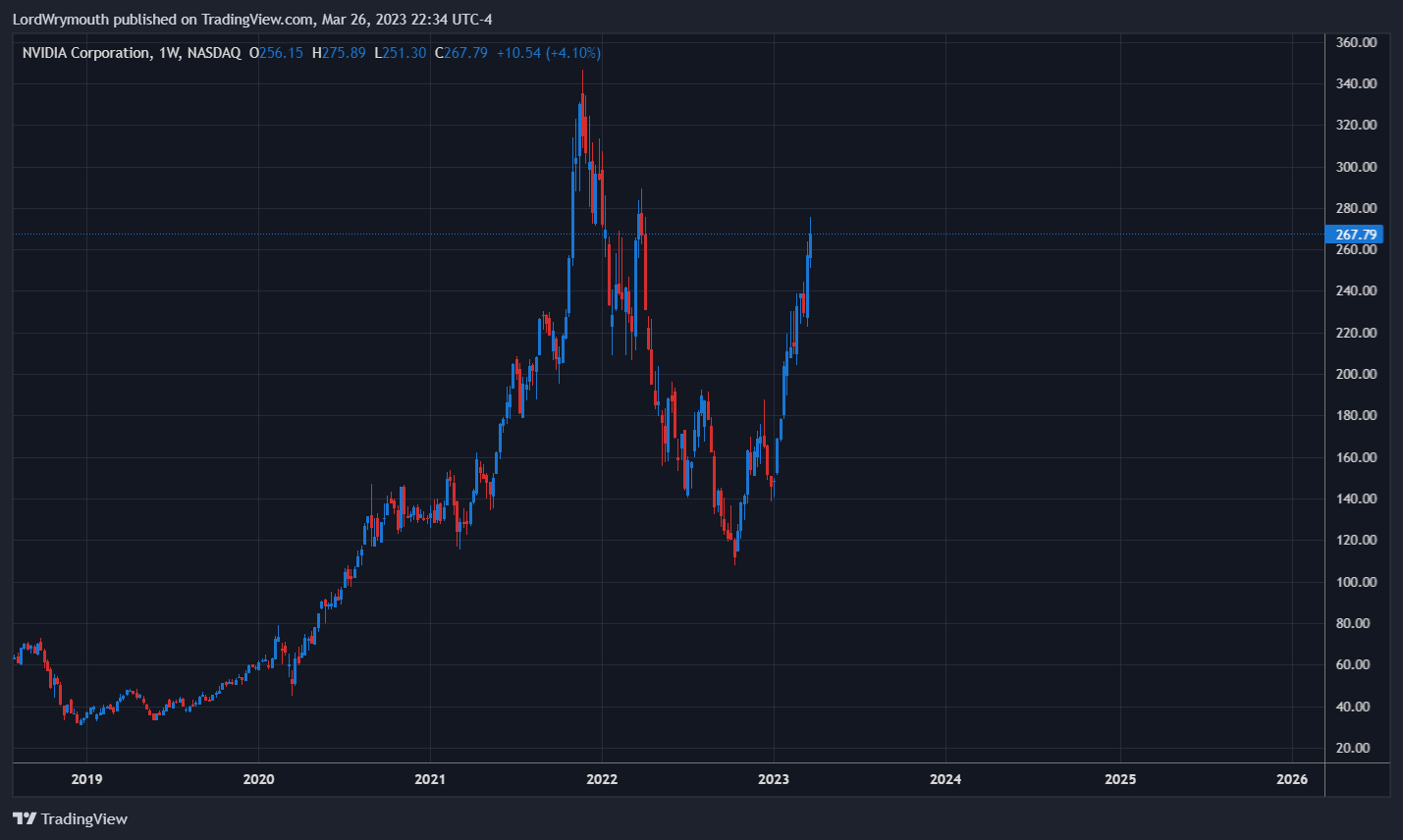
Task: Click the 160.00 price axis label
Action: [x=1356, y=457]
